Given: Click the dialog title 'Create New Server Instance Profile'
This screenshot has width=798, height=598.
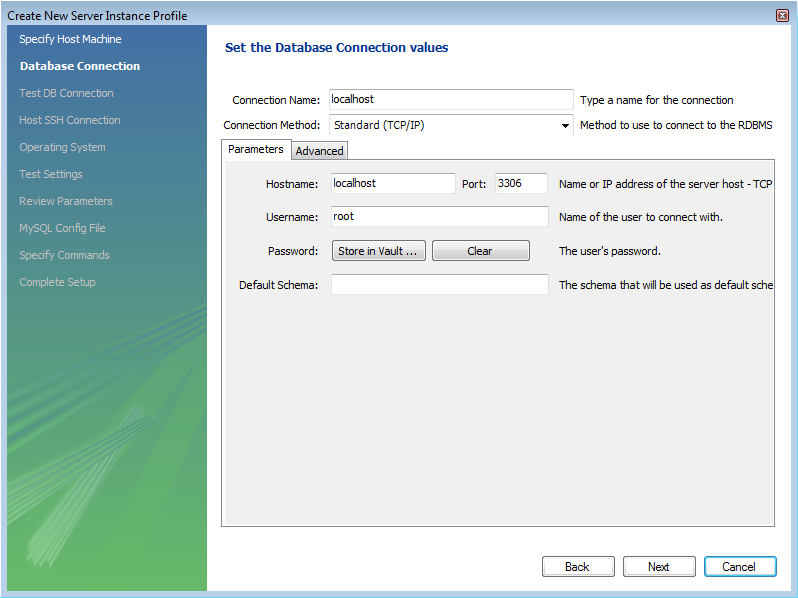Looking at the screenshot, I should [x=97, y=16].
